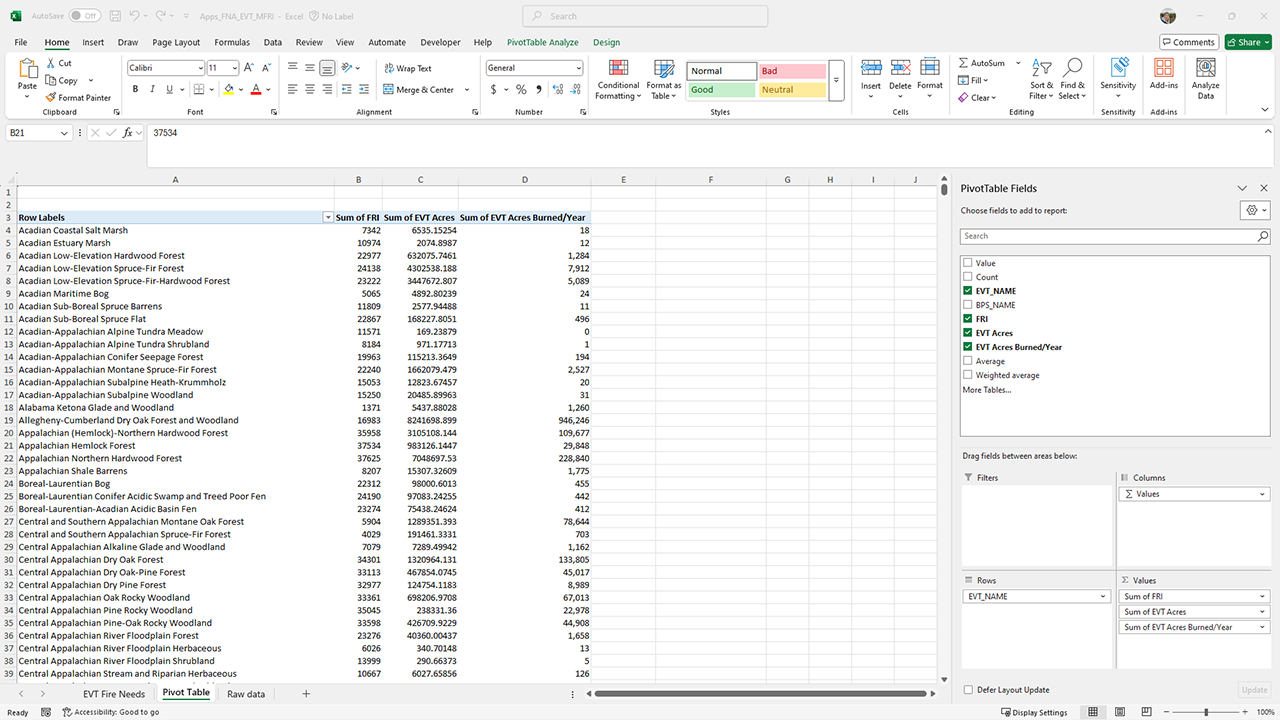Enable Defer Layout Update
Screen dimensions: 1280x720
pyautogui.click(x=968, y=689)
